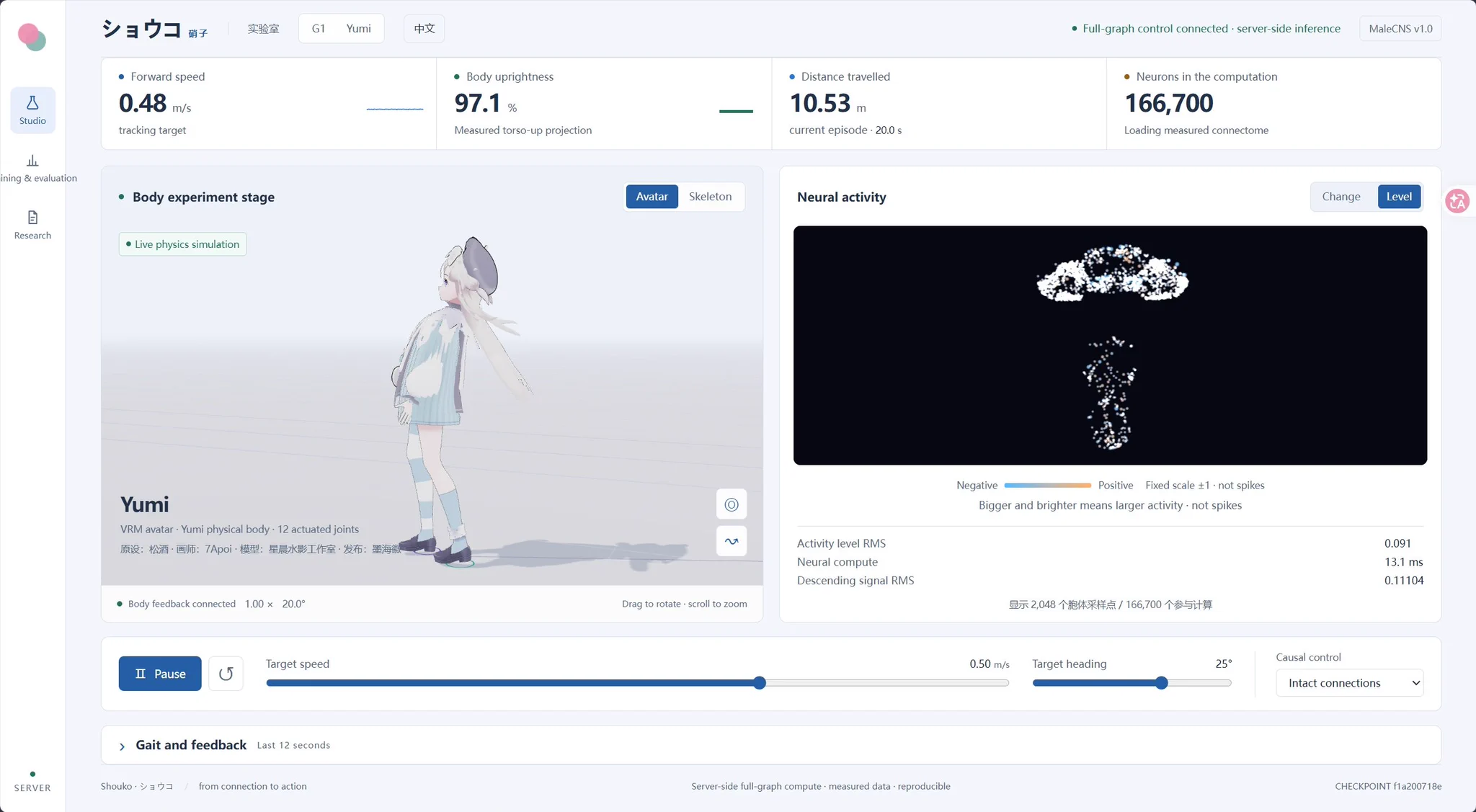Click the Neural compute 13.1 ms value
This screenshot has width=1476, height=812.
click(1403, 562)
